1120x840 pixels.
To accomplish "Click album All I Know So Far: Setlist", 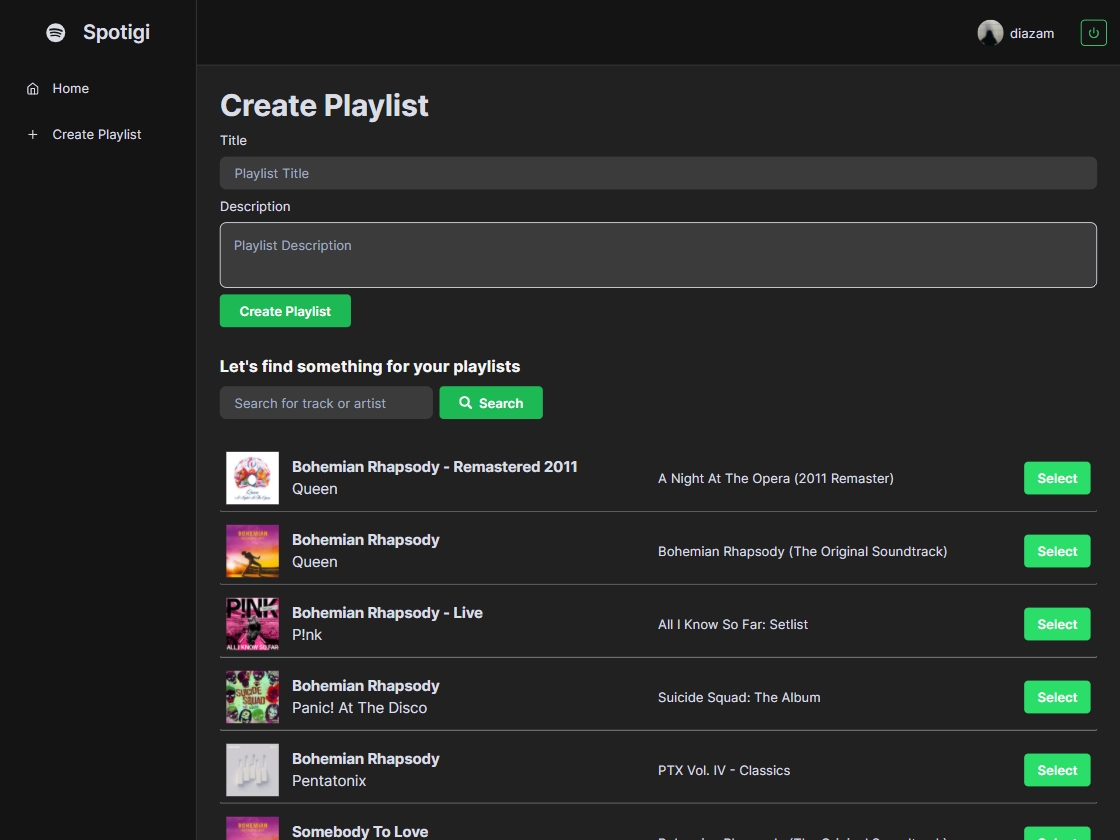I will (x=733, y=624).
